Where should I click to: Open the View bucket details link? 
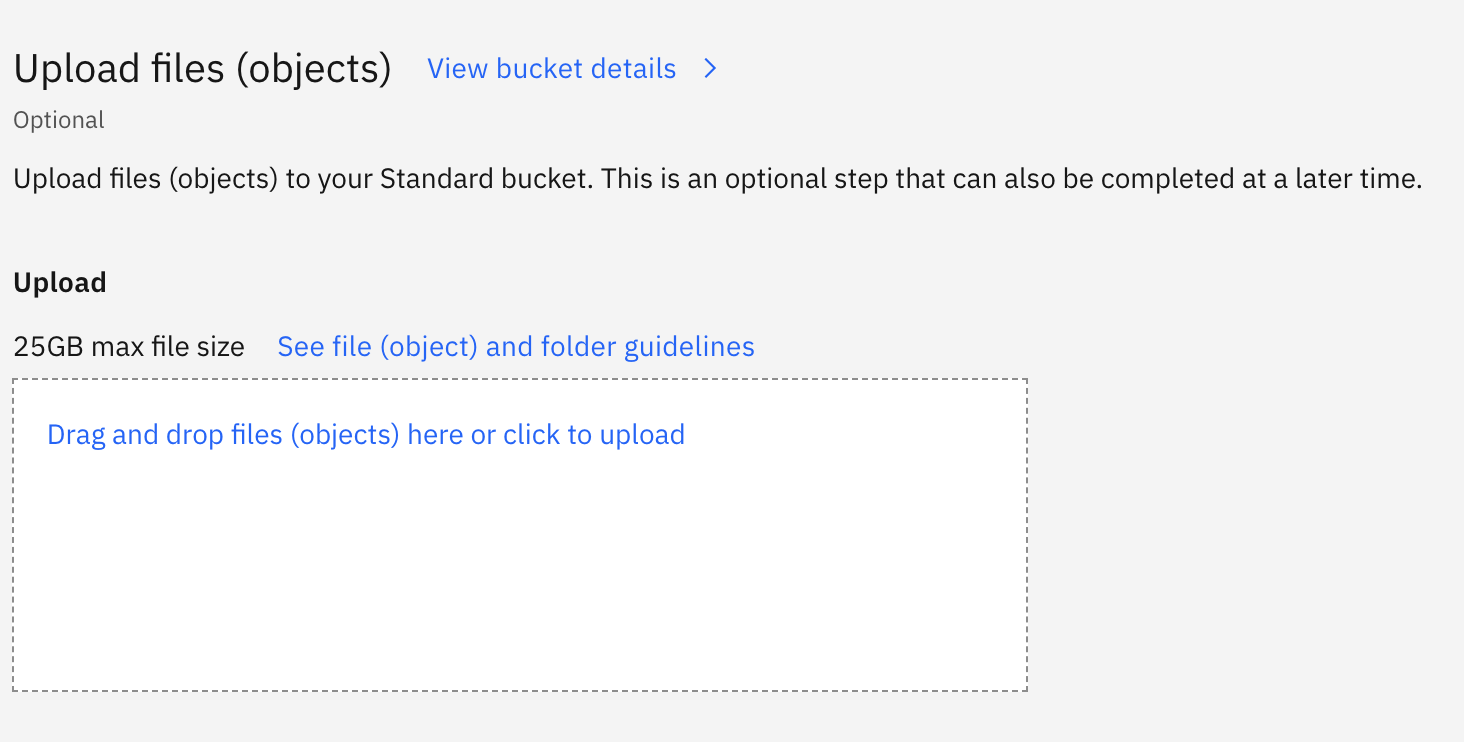(552, 69)
